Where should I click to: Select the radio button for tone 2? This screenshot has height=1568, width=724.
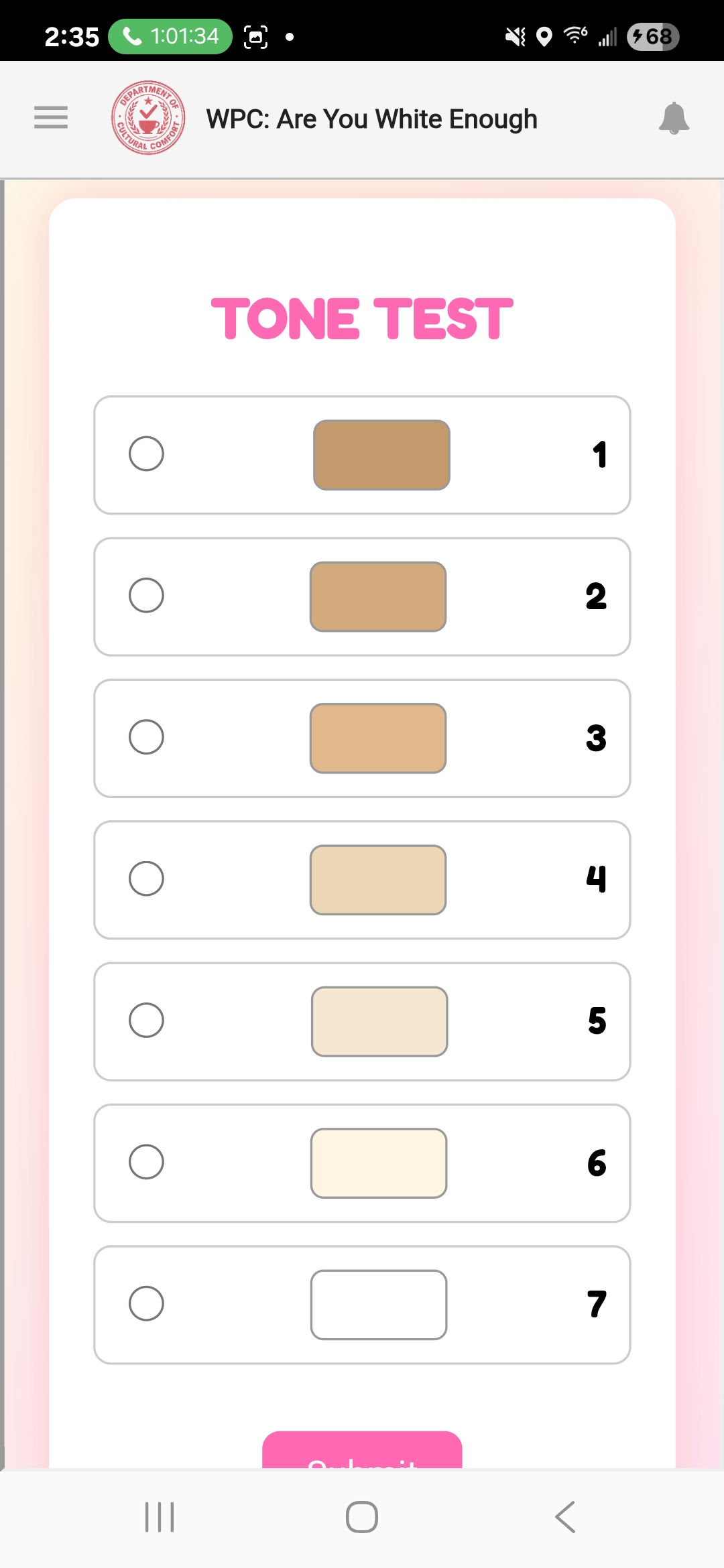pos(146,595)
